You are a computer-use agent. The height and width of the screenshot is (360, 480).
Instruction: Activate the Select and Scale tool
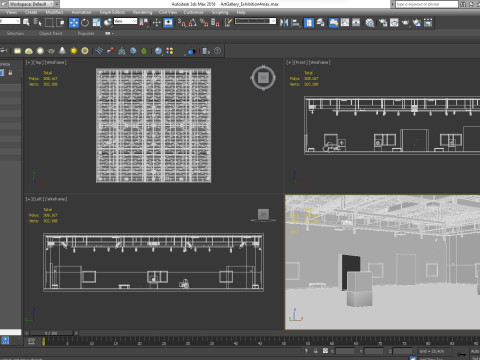pos(96,22)
